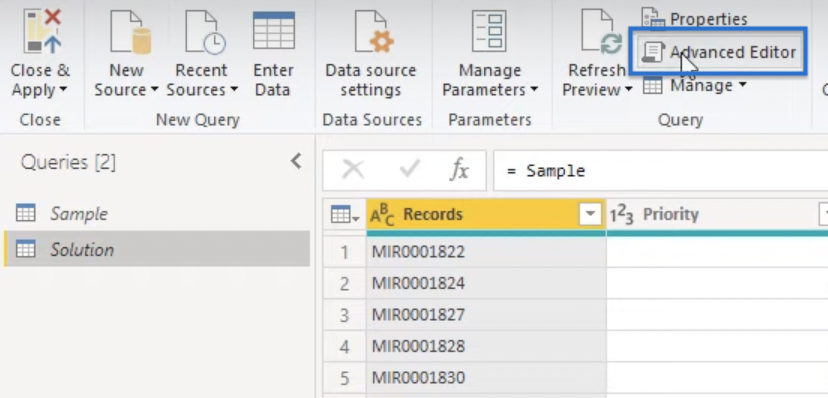The height and width of the screenshot is (398, 828).
Task: Click the fx function icon
Action: point(459,170)
